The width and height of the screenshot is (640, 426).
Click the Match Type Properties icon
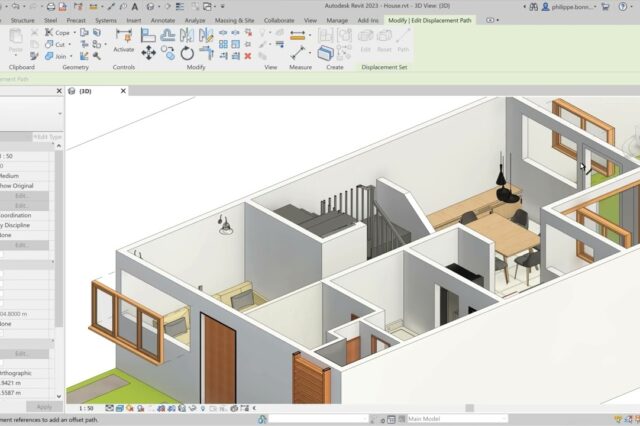point(34,56)
